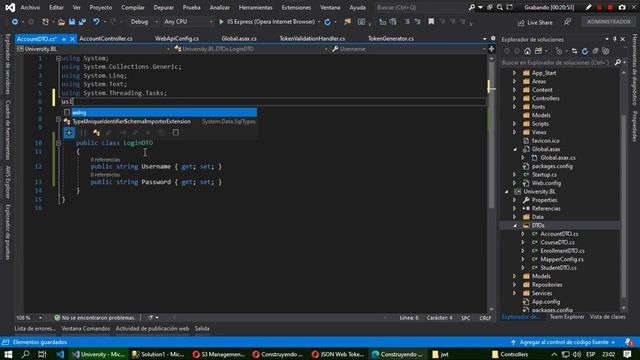Click the feedback icon next to Live Share
Viewport: 640px width, 360px height.
(567, 22)
